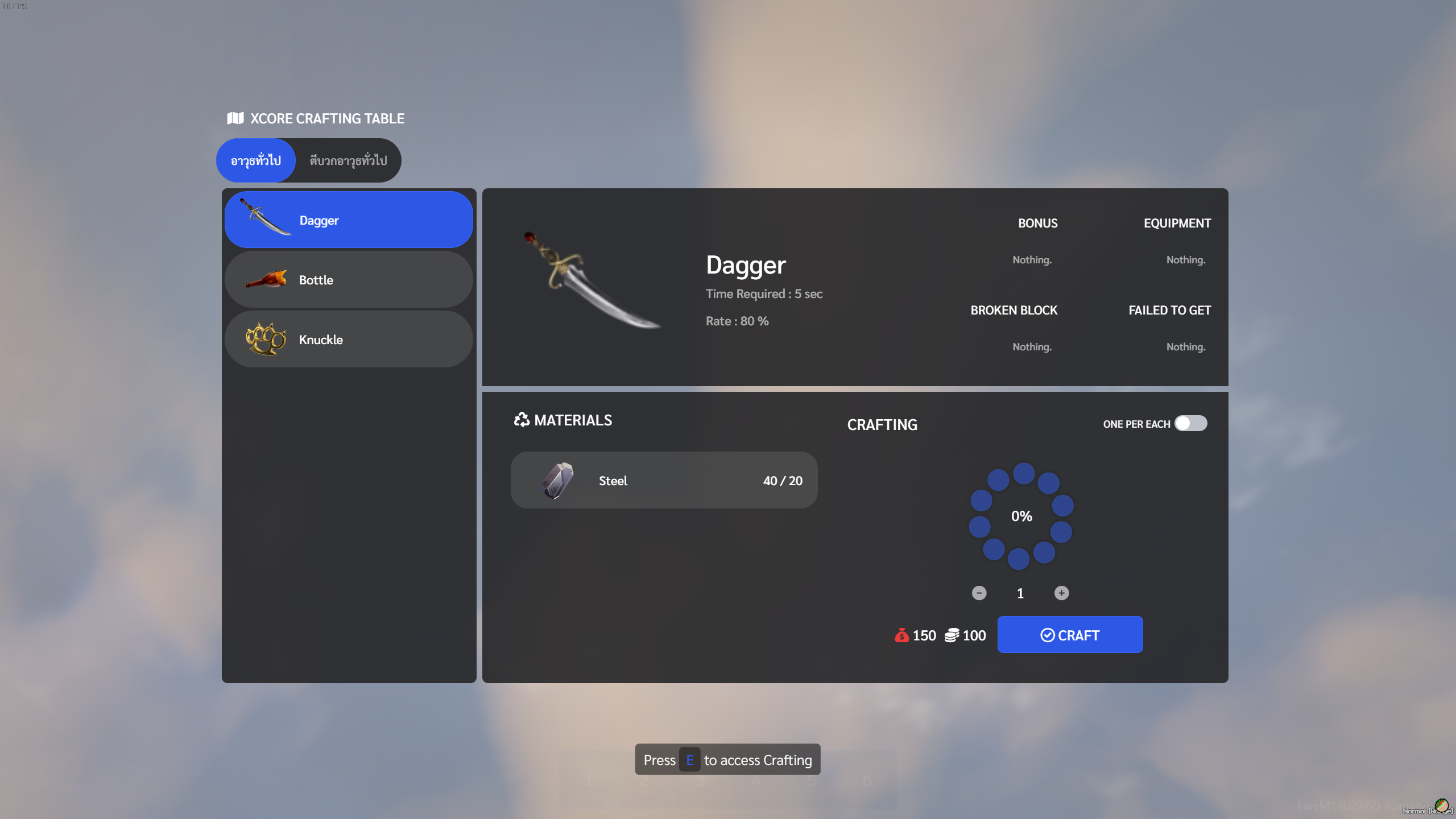Switch to the ตีบวกอาวุธทั่วไป tab
This screenshot has height=819, width=1456.
tap(348, 160)
